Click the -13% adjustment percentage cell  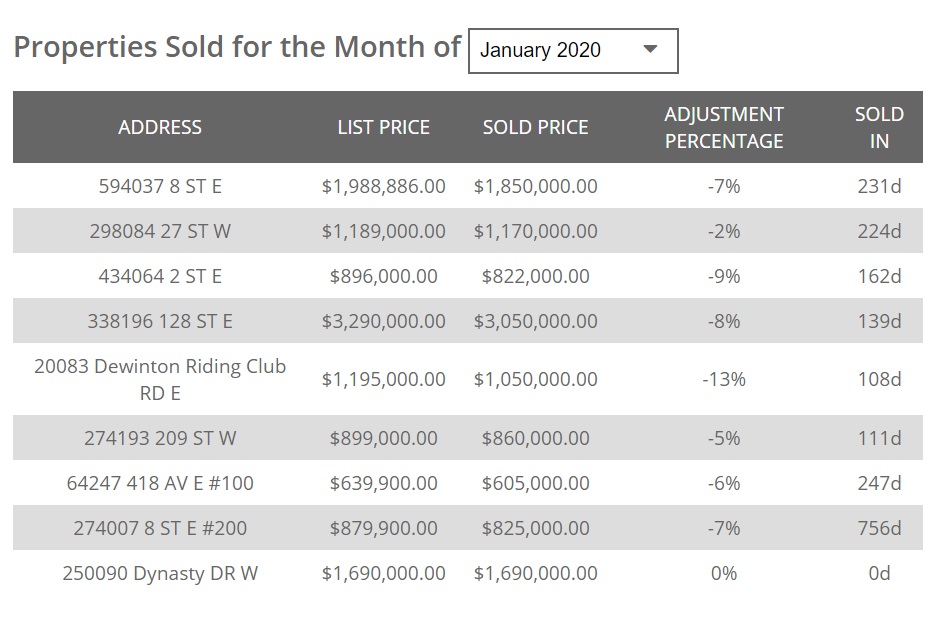724,379
